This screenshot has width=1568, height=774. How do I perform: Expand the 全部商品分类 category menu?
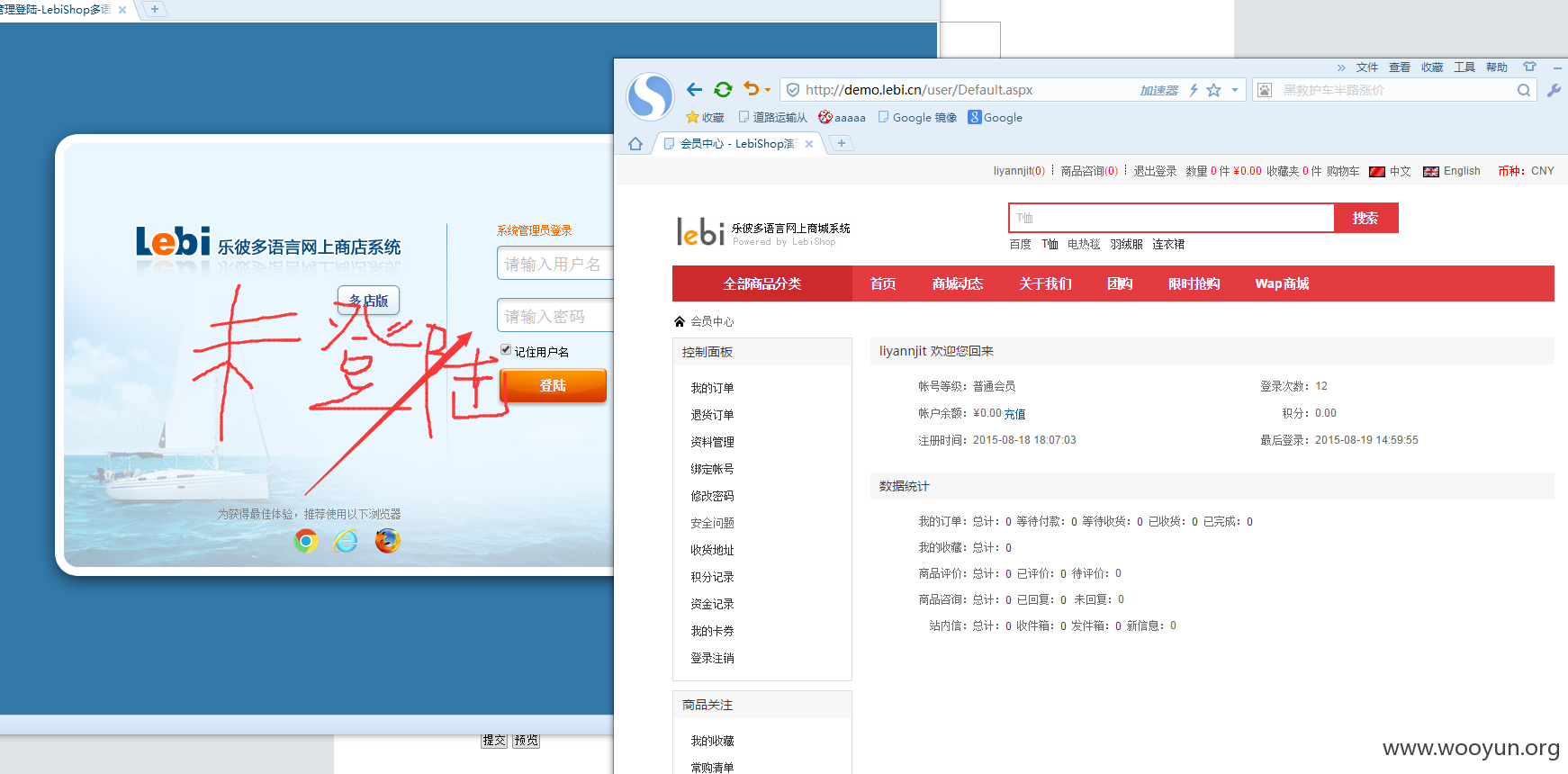762,283
